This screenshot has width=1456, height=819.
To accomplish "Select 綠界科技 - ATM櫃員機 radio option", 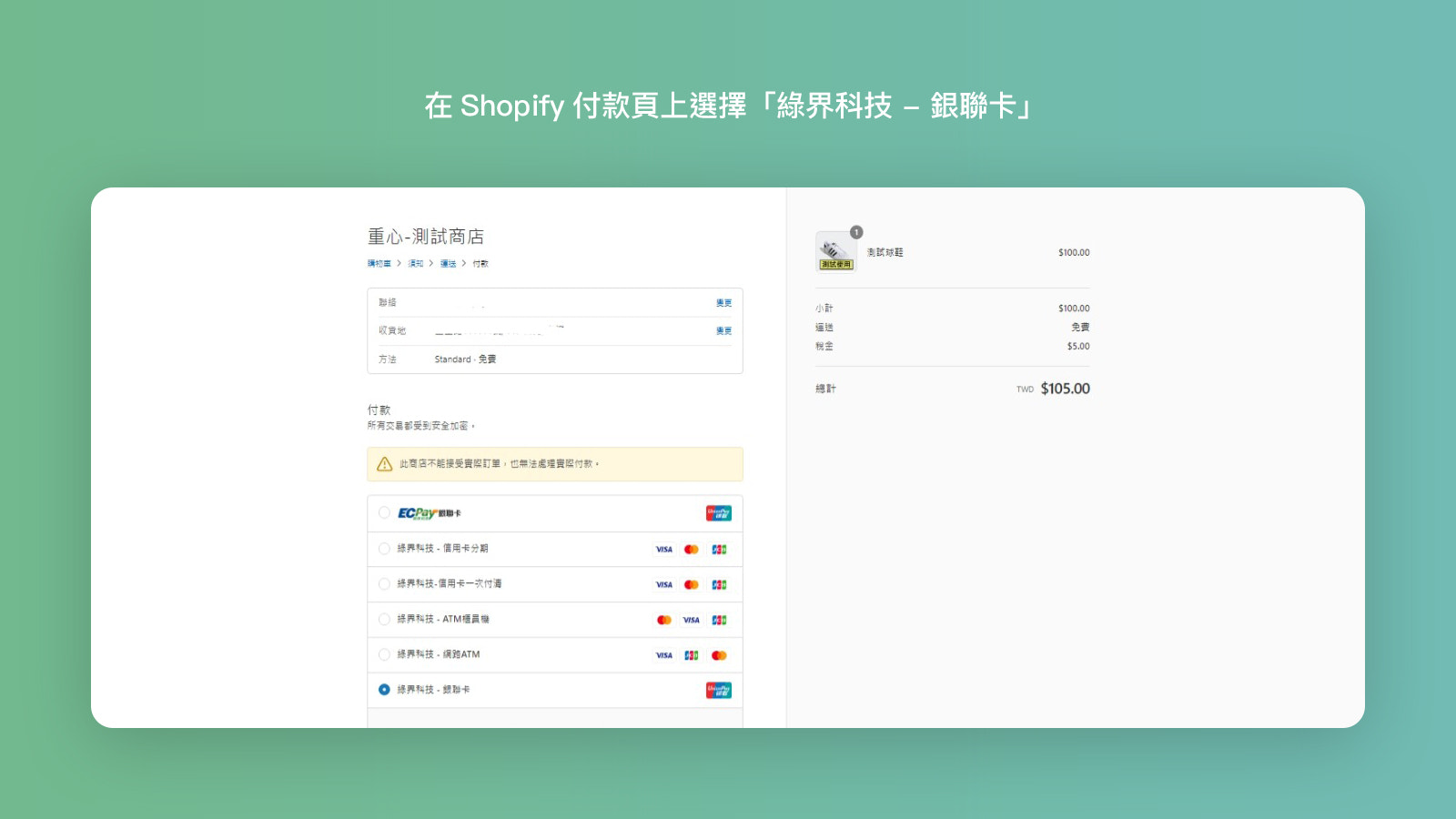I will (x=384, y=620).
